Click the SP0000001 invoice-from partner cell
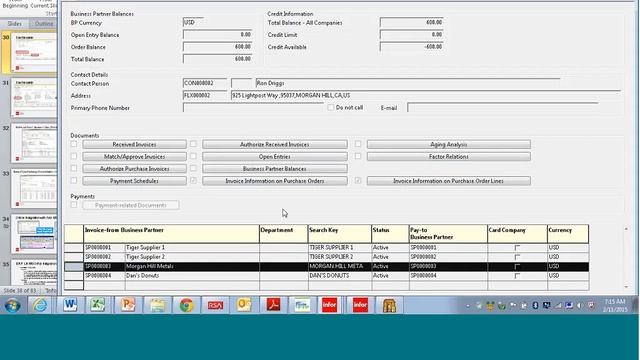The height and width of the screenshot is (360, 640). pyautogui.click(x=104, y=248)
